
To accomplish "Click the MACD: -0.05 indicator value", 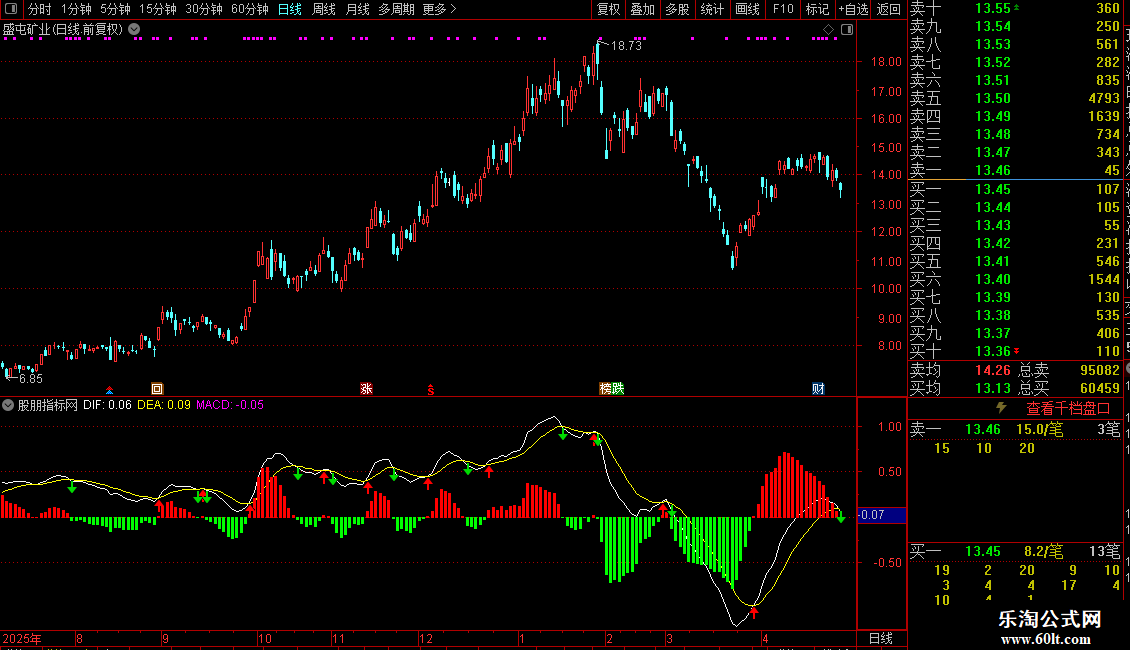I will coord(230,405).
